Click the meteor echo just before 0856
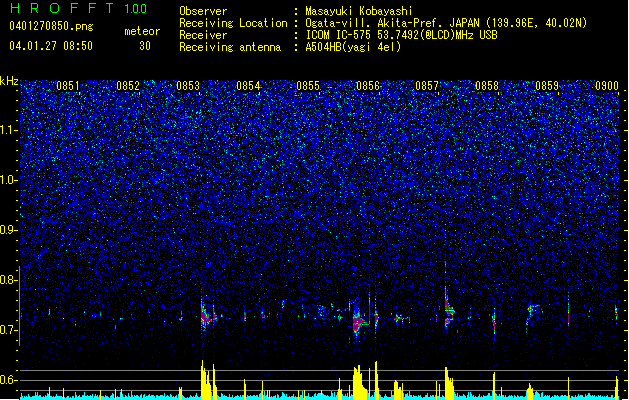Image resolution: width=629 pixels, height=400 pixels. click(358, 321)
